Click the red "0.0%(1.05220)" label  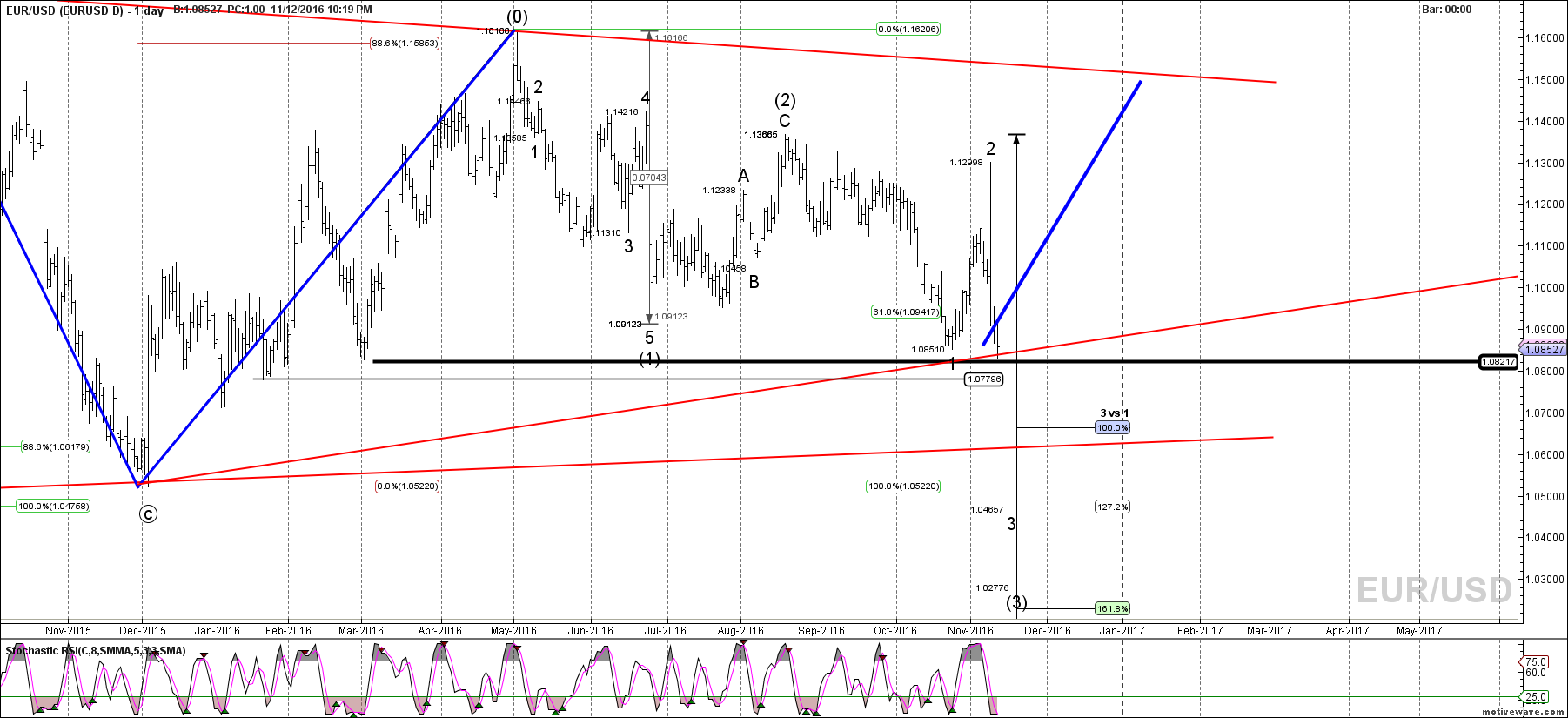pyautogui.click(x=407, y=486)
